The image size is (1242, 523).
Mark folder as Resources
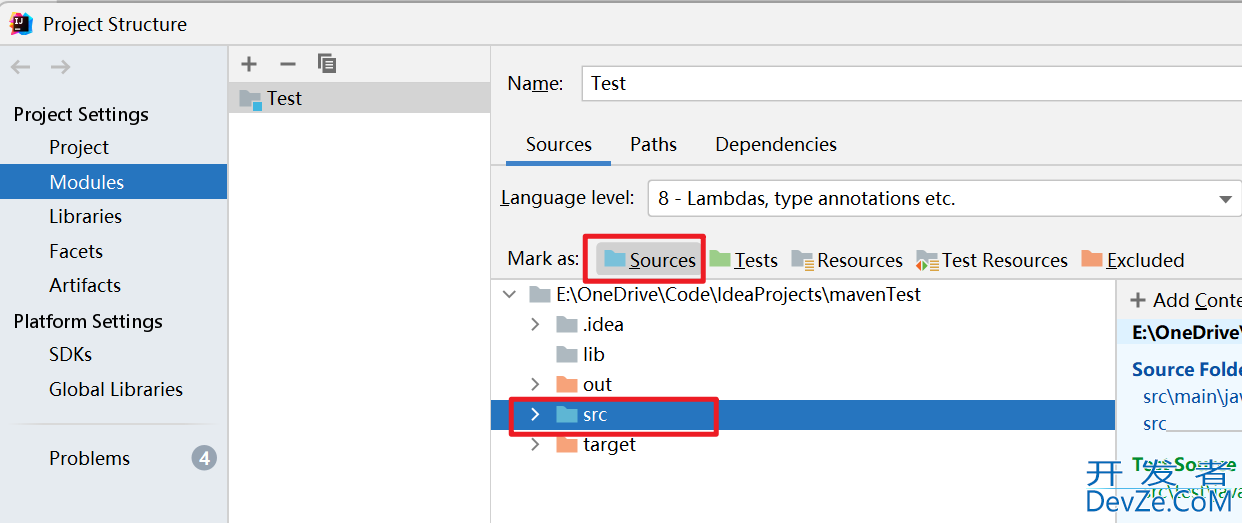(847, 260)
